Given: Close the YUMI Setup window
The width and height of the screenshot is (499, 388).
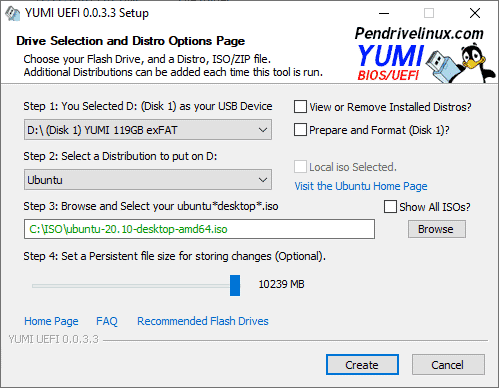Looking at the screenshot, I should (x=475, y=13).
